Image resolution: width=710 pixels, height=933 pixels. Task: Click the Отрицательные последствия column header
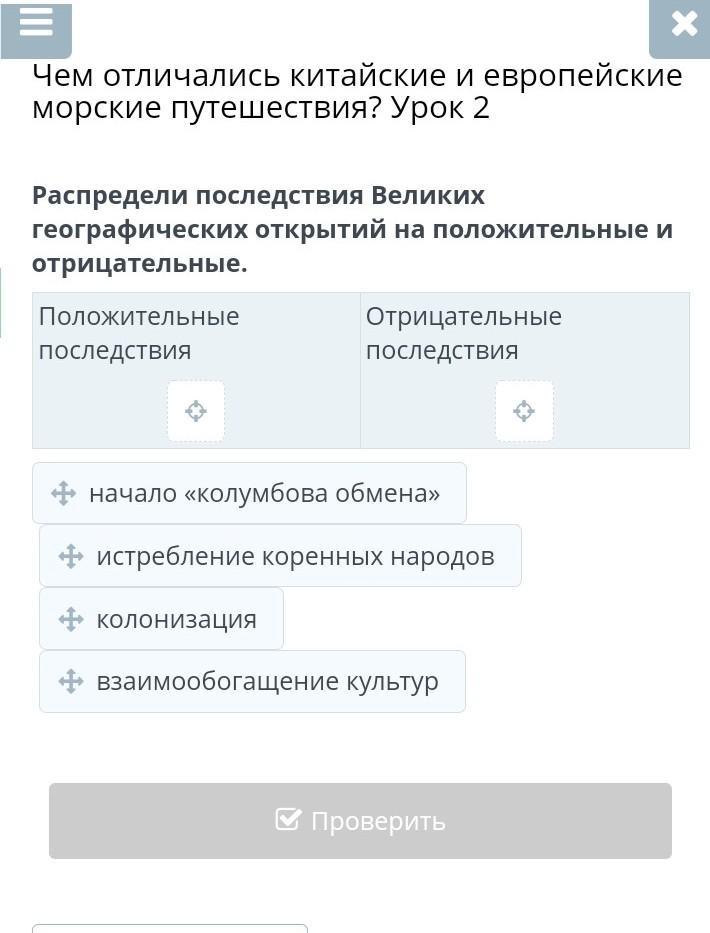click(464, 333)
